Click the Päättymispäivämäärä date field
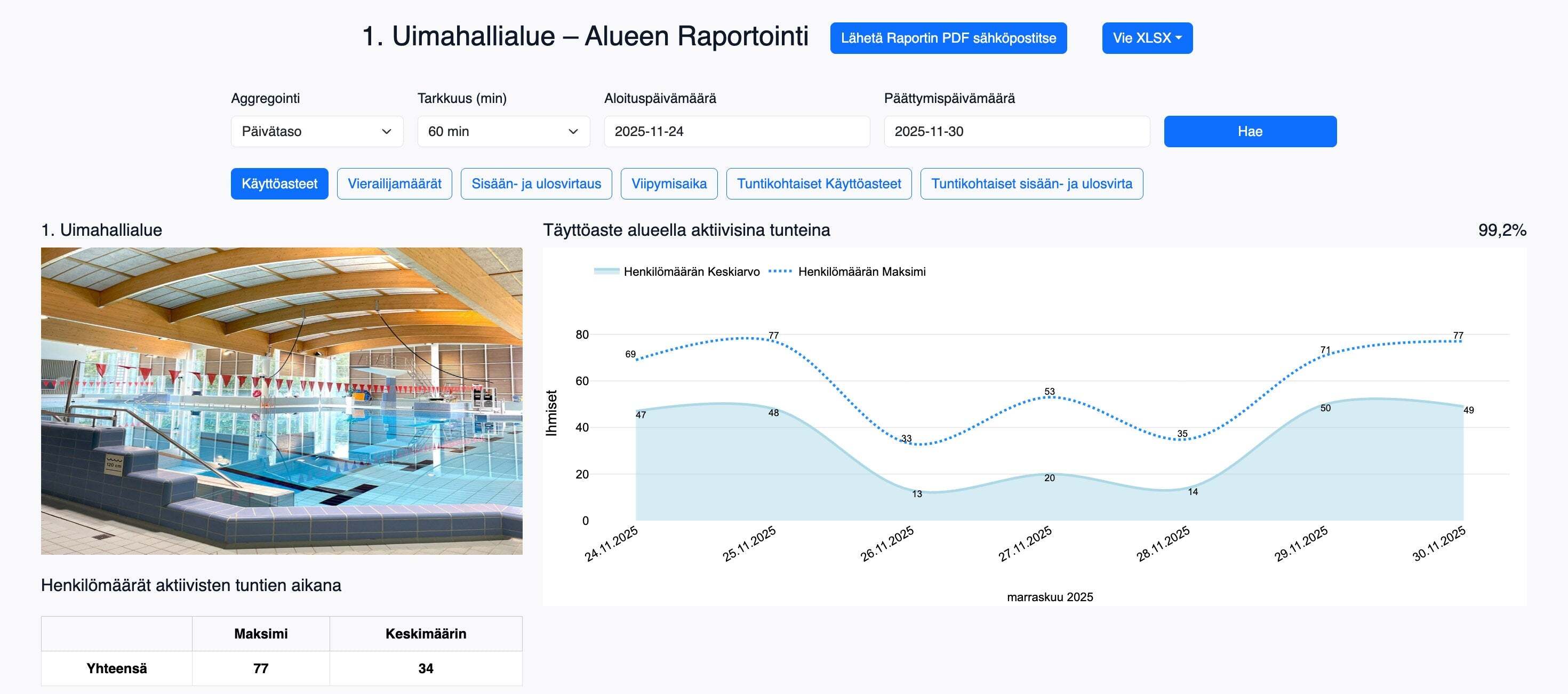1568x694 pixels. [x=1016, y=132]
